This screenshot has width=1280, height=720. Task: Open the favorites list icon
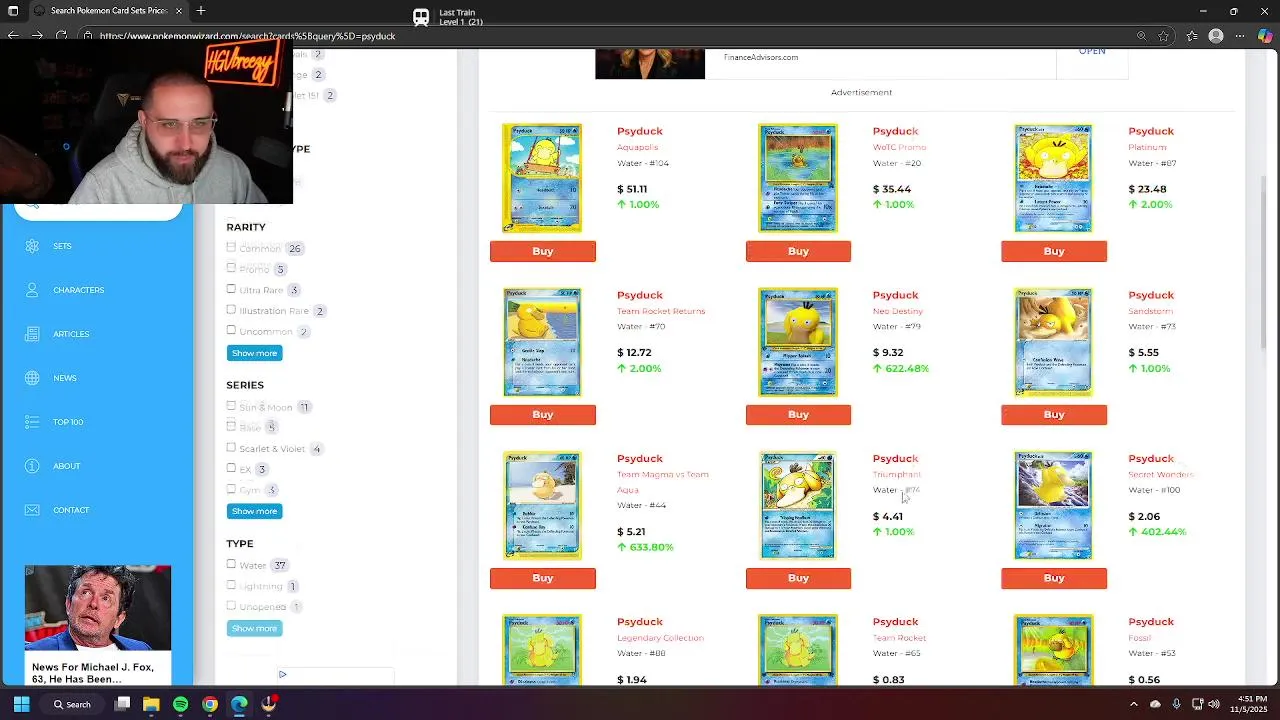1192,36
